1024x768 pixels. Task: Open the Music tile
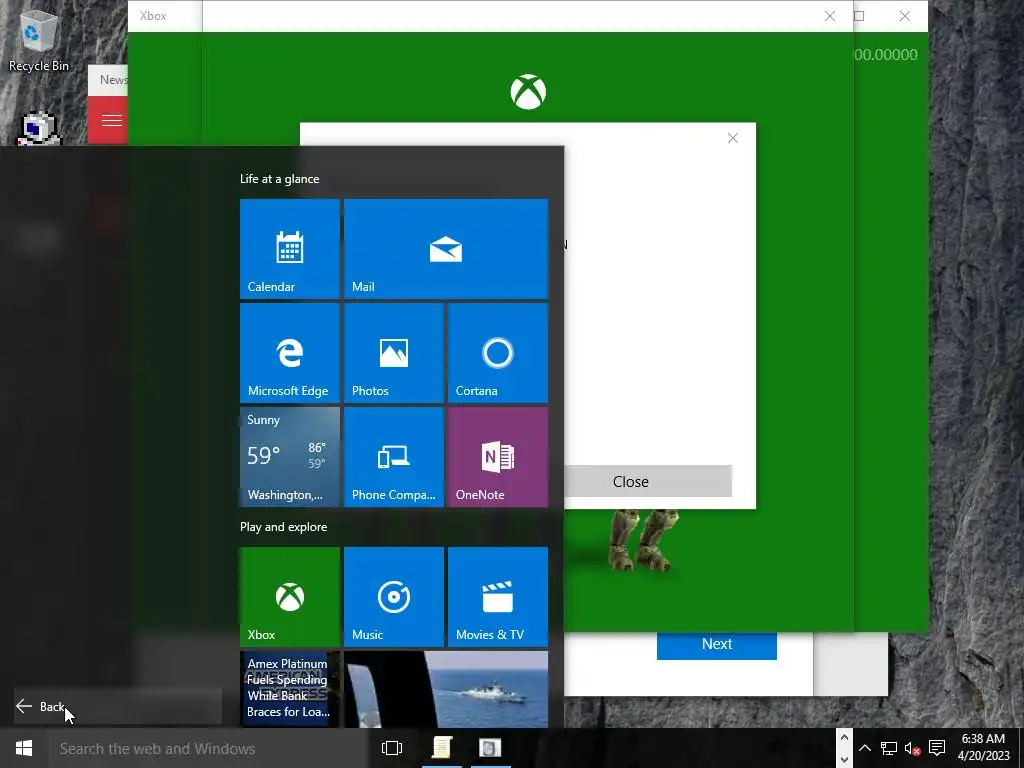tap(394, 597)
